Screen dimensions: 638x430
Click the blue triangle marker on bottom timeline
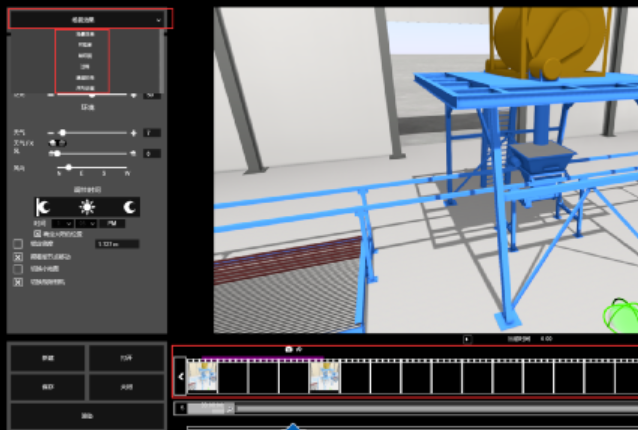[x=293, y=426]
